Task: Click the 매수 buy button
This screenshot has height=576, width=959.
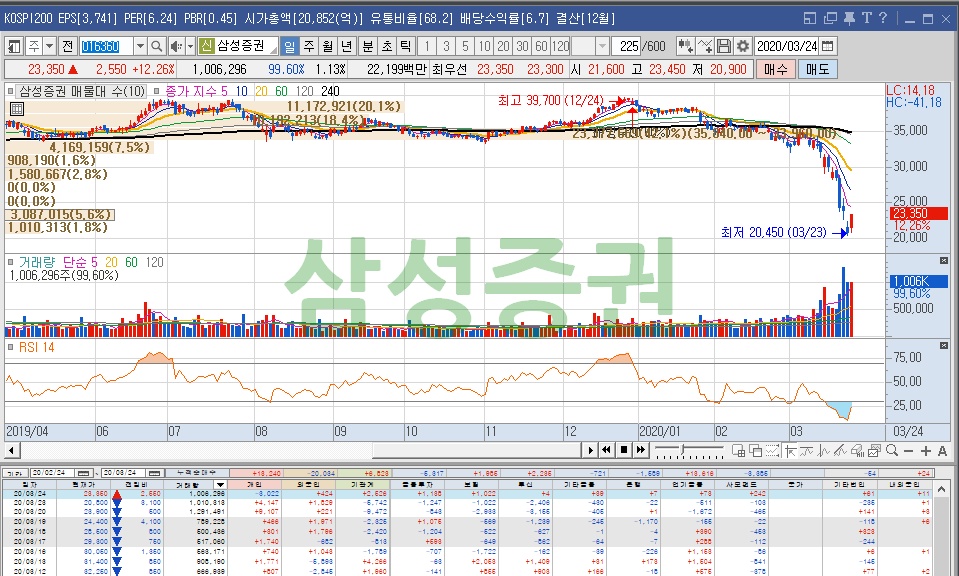Action: (776, 69)
